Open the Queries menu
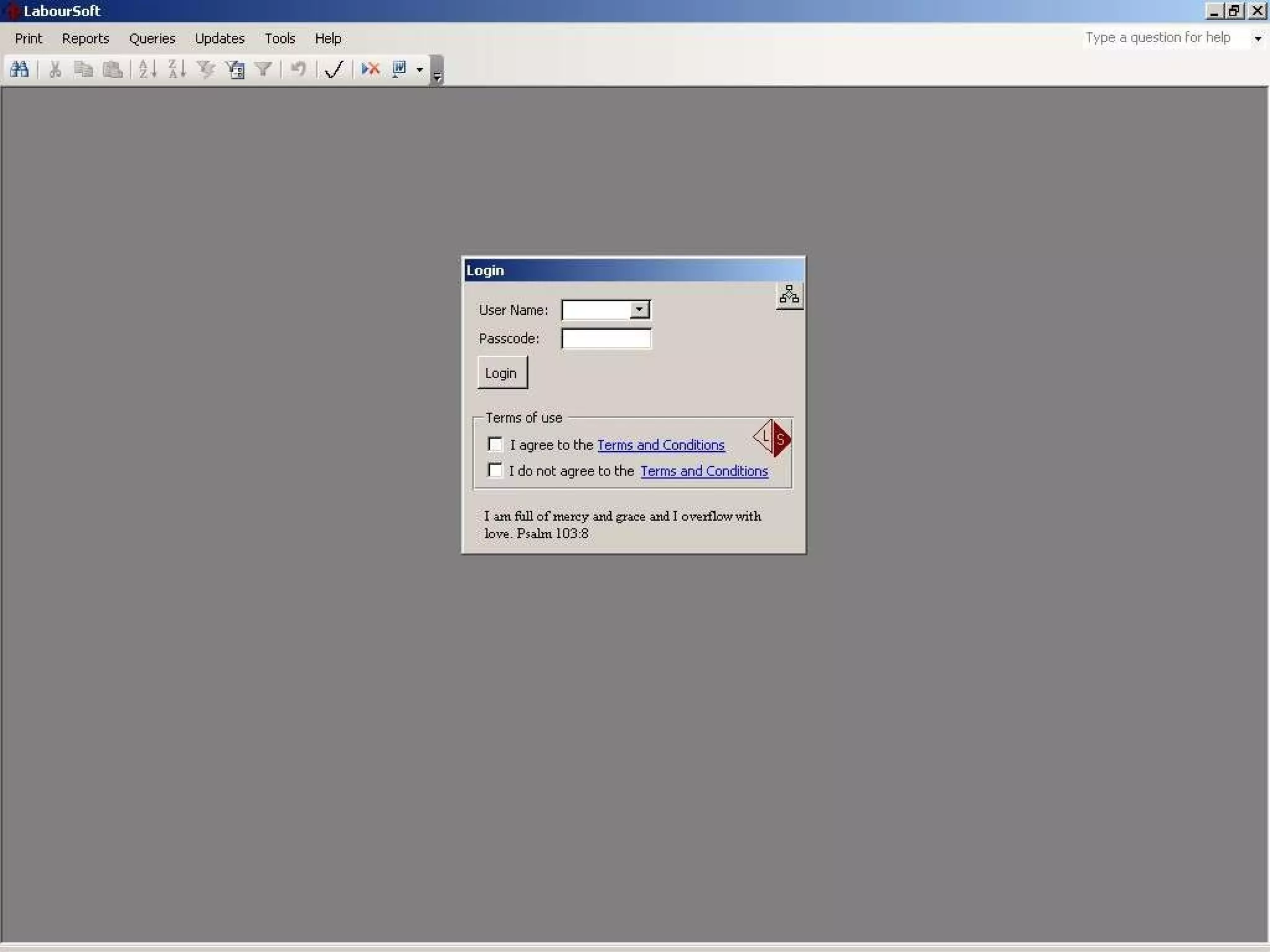 pyautogui.click(x=152, y=38)
